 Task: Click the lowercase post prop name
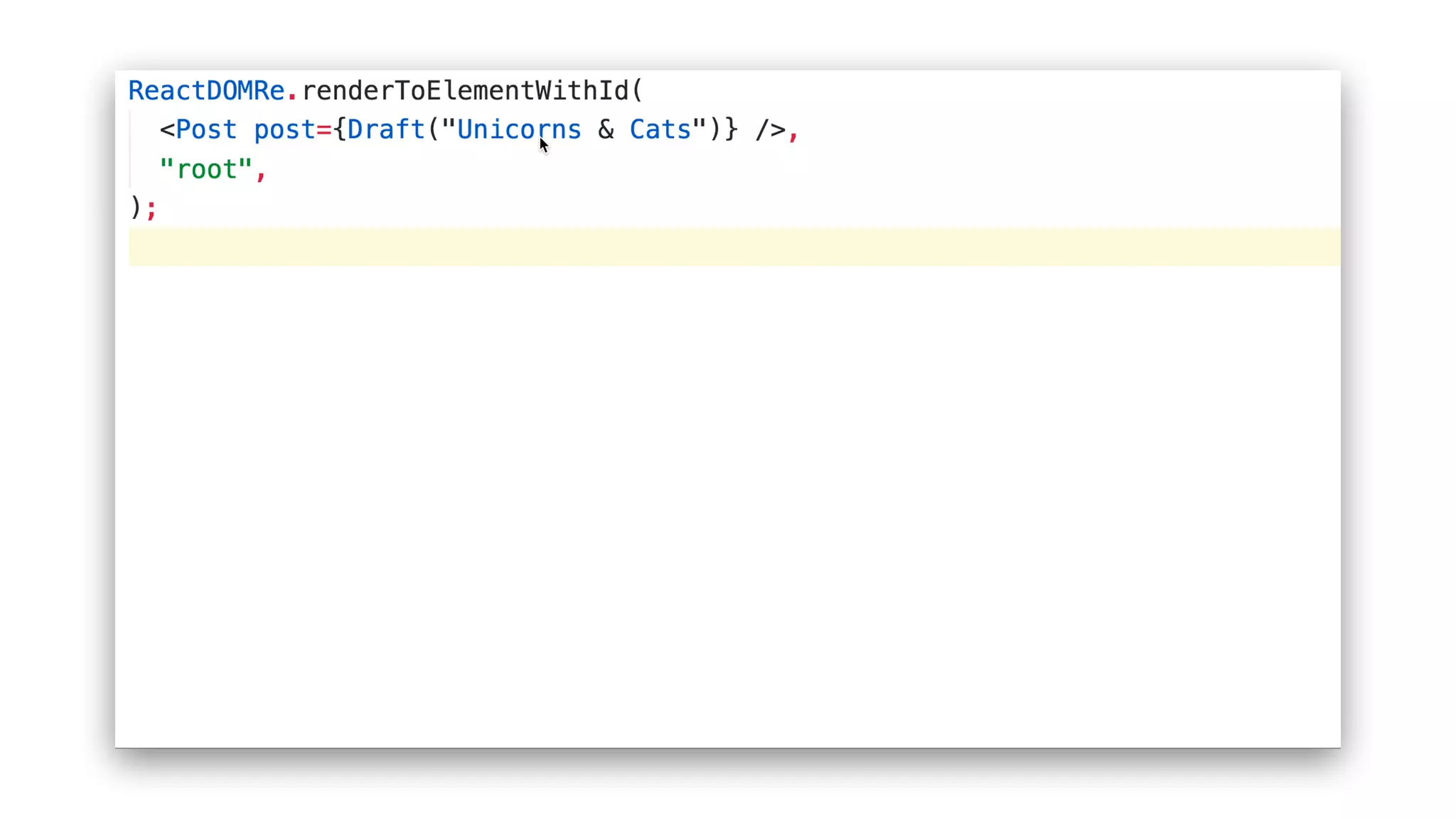tap(284, 130)
